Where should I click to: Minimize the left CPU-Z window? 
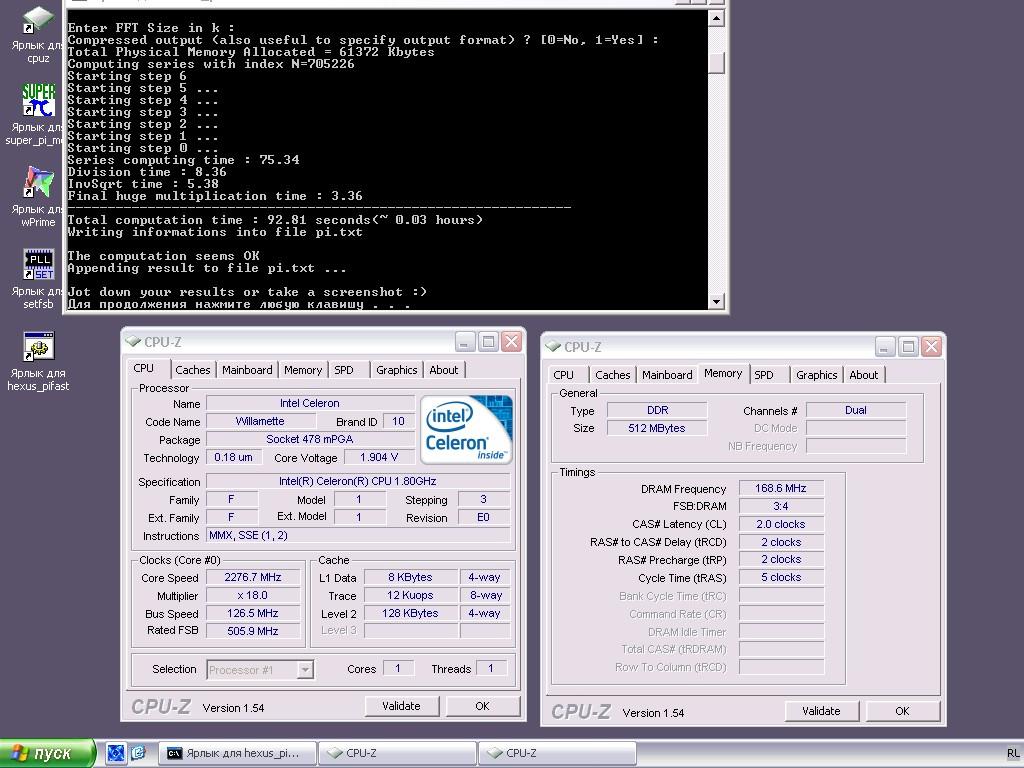pos(465,342)
